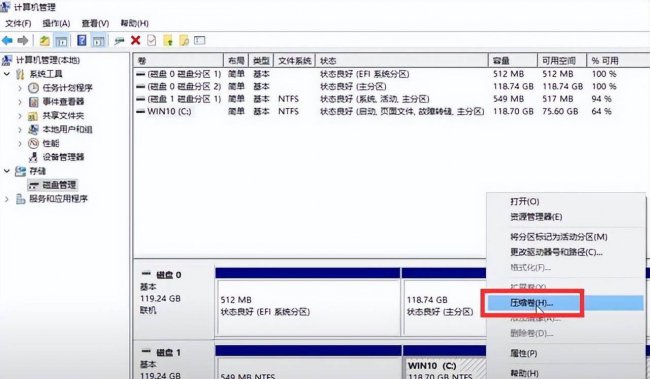Open the 操作(A) menu
Viewport: 650px width, 379px height.
point(56,23)
